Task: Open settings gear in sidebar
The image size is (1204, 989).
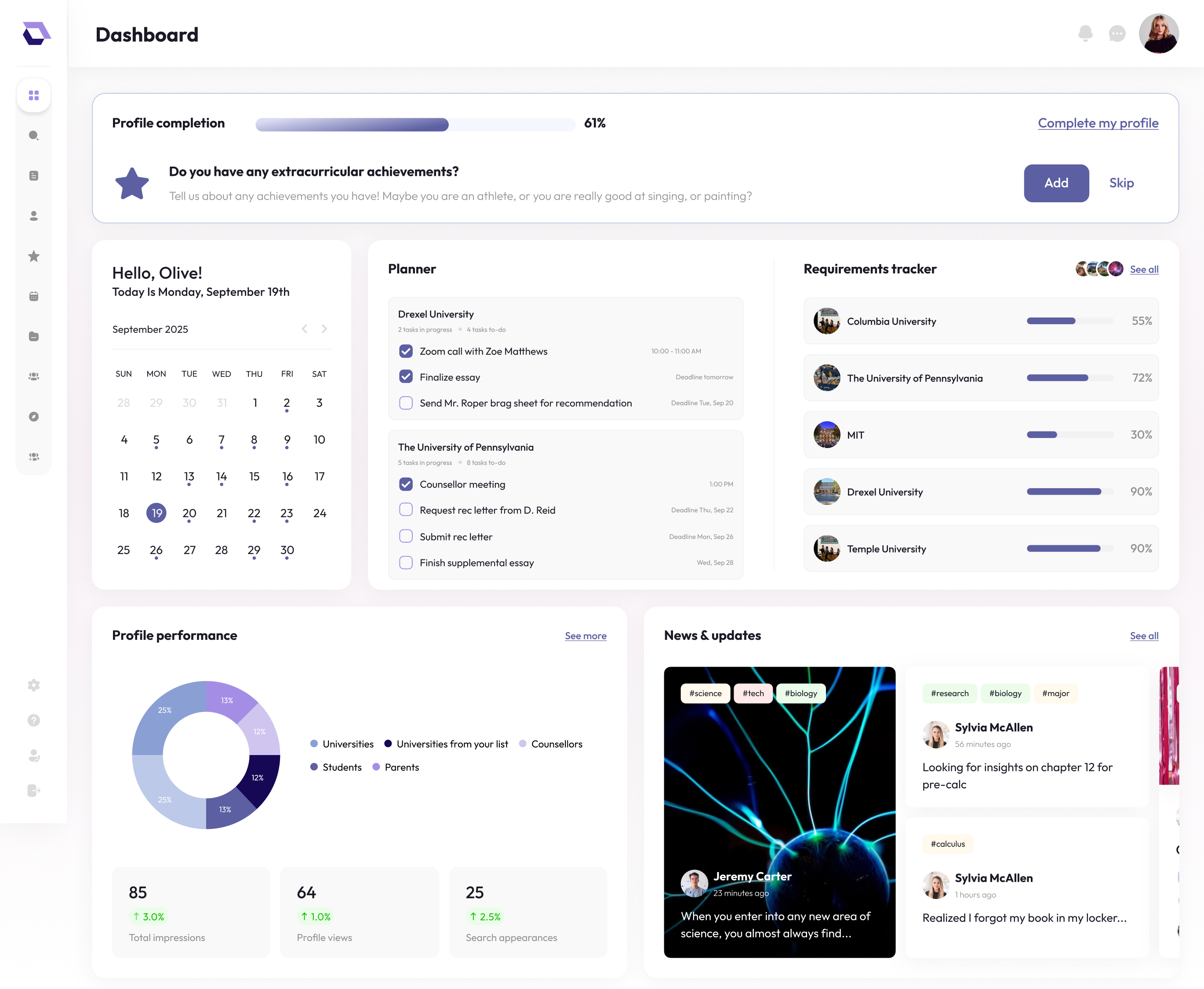Action: coord(33,685)
